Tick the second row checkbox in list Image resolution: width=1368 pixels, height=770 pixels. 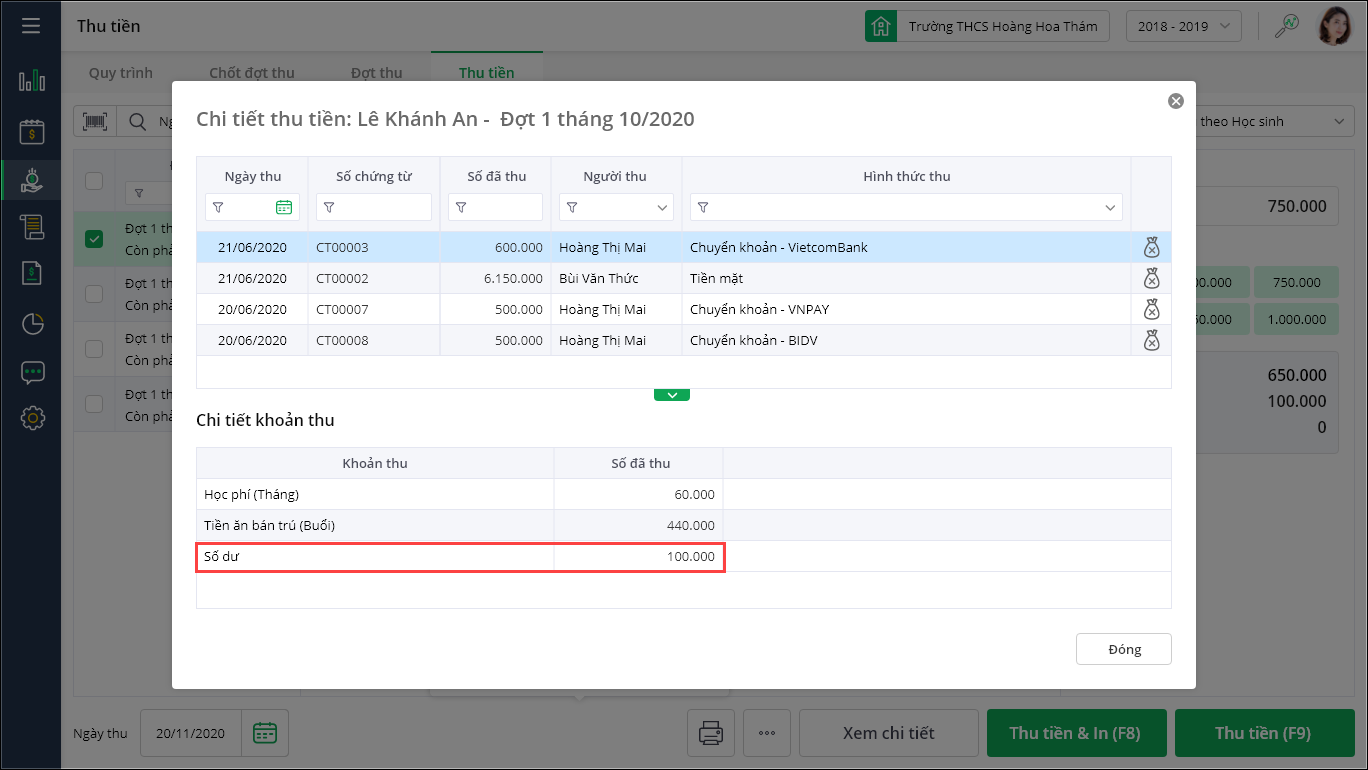tap(94, 294)
